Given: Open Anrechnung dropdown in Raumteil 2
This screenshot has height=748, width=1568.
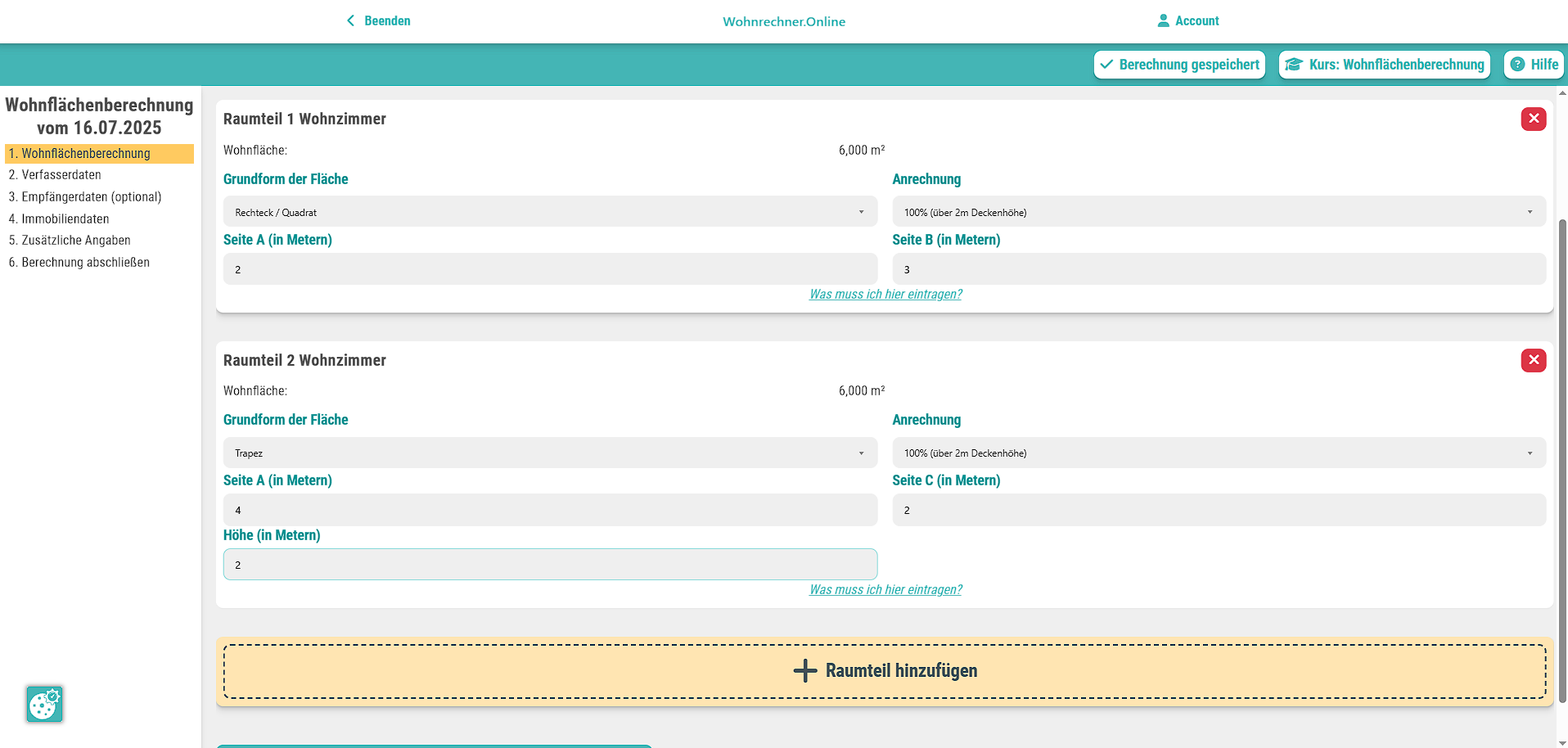Looking at the screenshot, I should point(1219,453).
